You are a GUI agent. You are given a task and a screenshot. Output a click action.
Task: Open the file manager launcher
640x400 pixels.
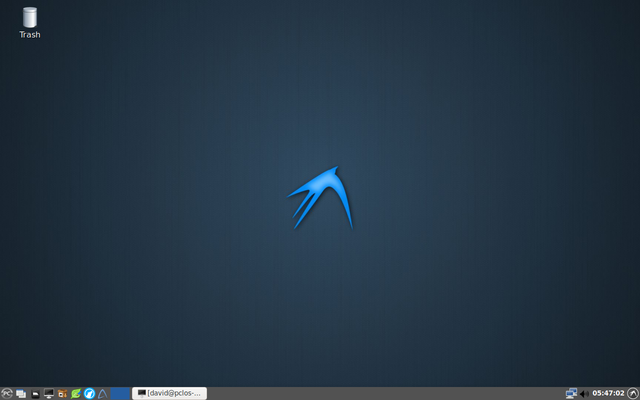tap(36, 394)
